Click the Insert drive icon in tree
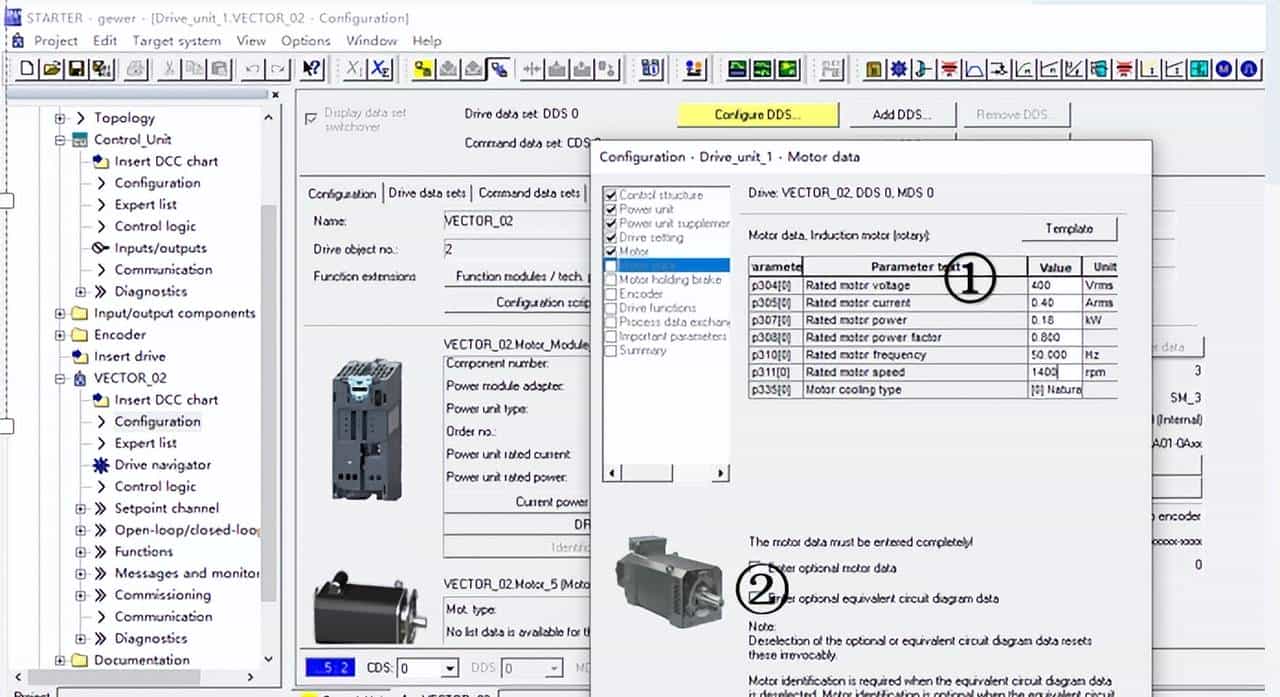1280x697 pixels. (80, 356)
